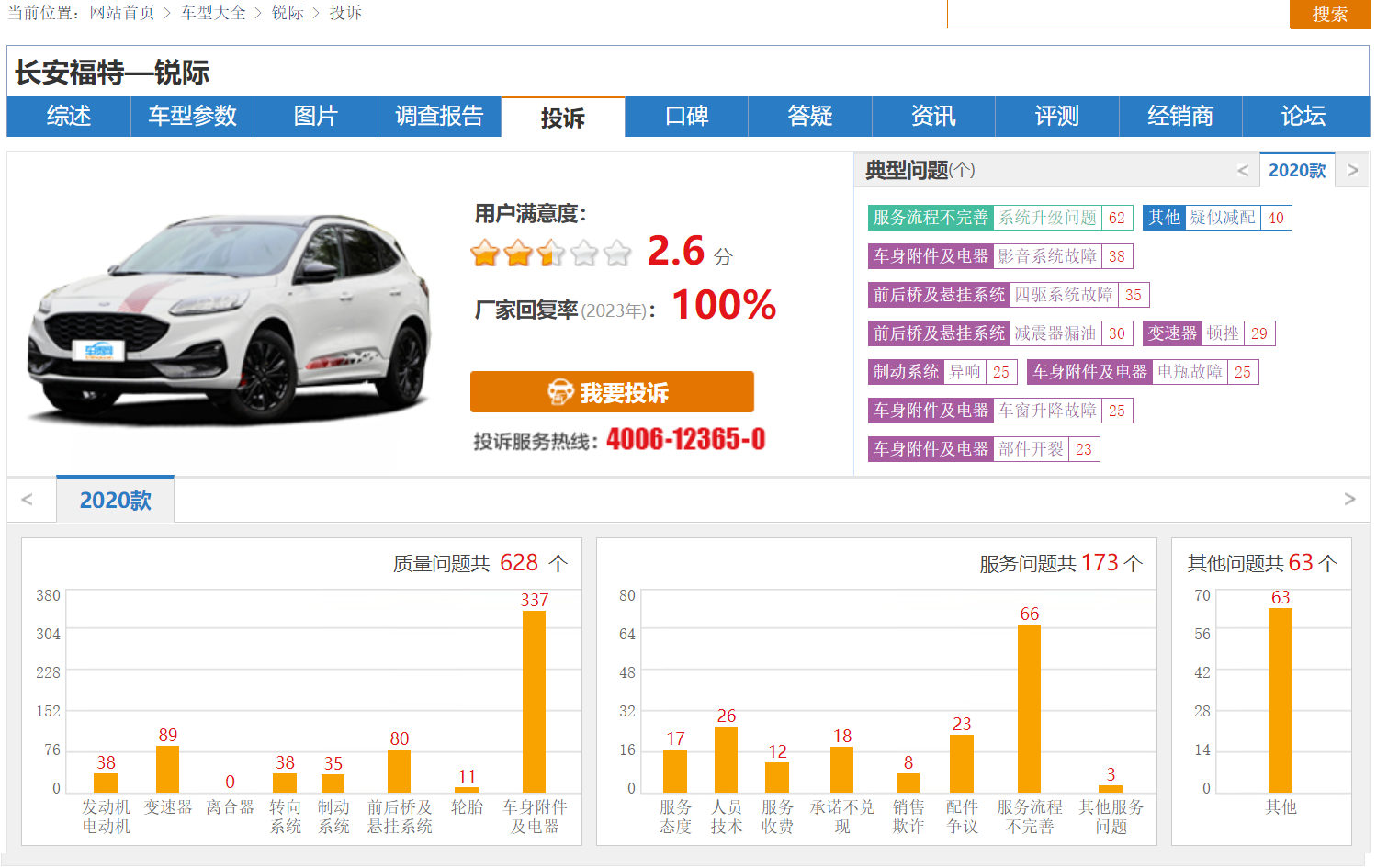Click the 车身附件及电器 337 bar
Viewport: 1399px width, 868px height.
click(x=534, y=702)
